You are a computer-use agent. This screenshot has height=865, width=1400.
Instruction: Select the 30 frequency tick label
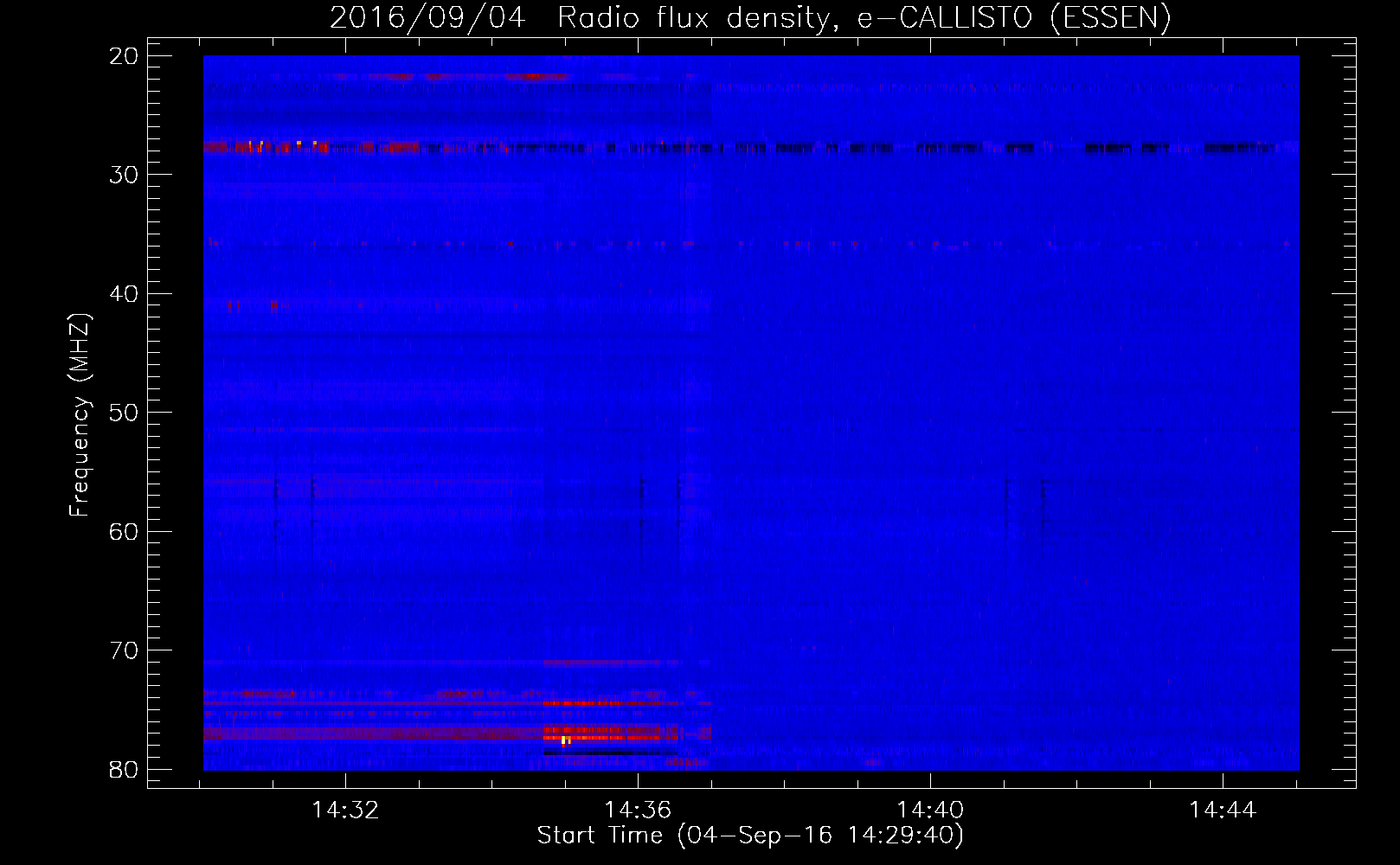tap(125, 175)
